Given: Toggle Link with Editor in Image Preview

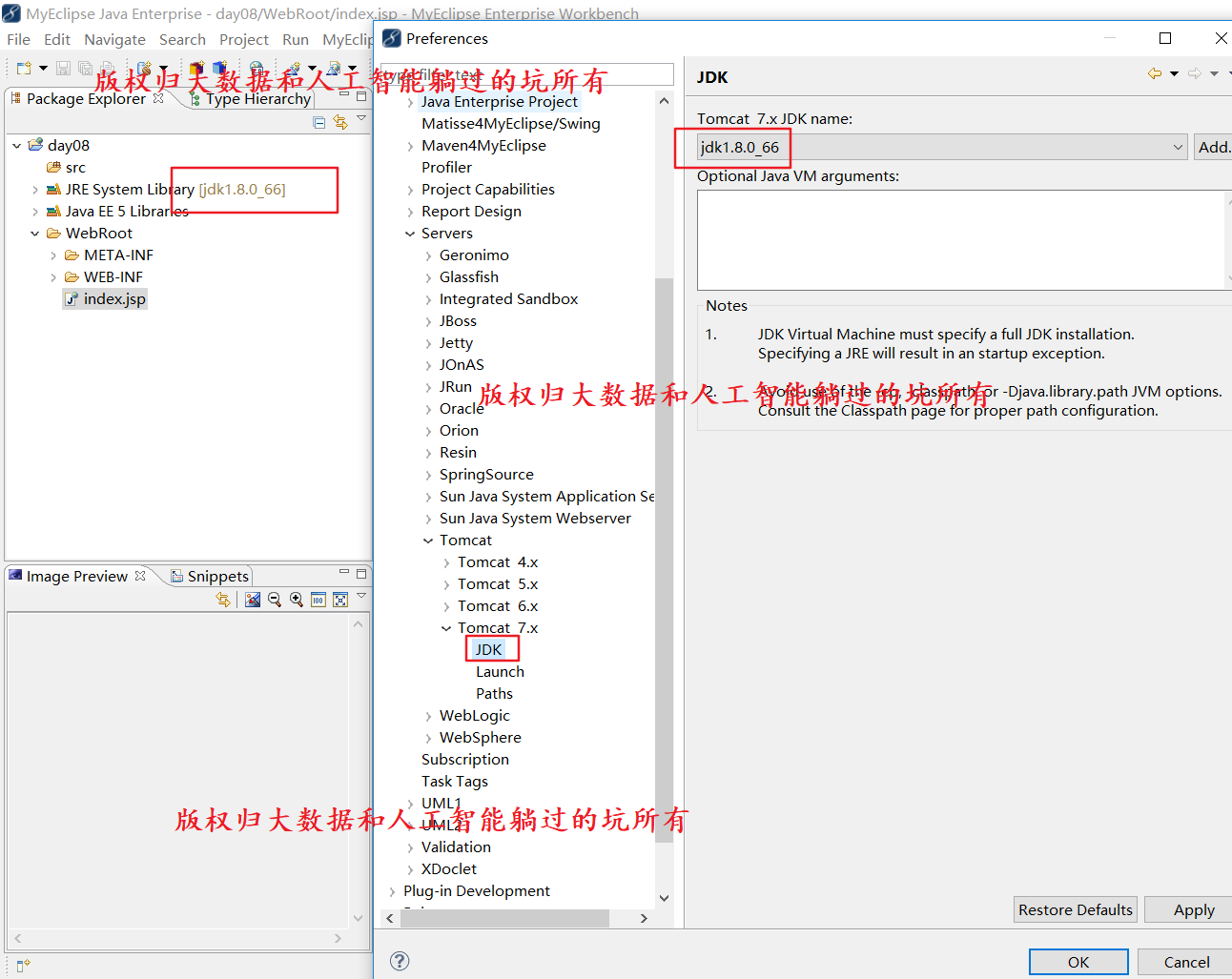Looking at the screenshot, I should (x=223, y=600).
